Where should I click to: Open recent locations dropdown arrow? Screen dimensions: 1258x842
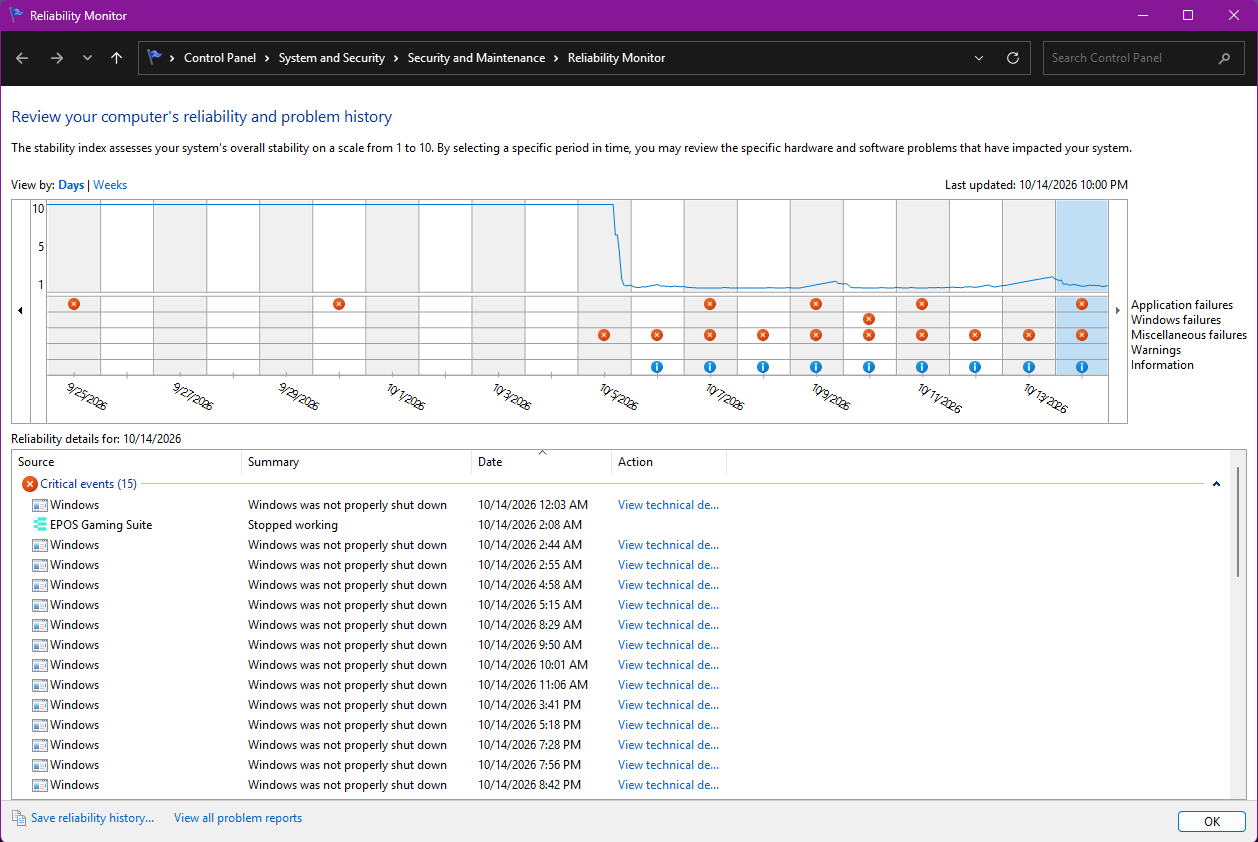(x=87, y=58)
